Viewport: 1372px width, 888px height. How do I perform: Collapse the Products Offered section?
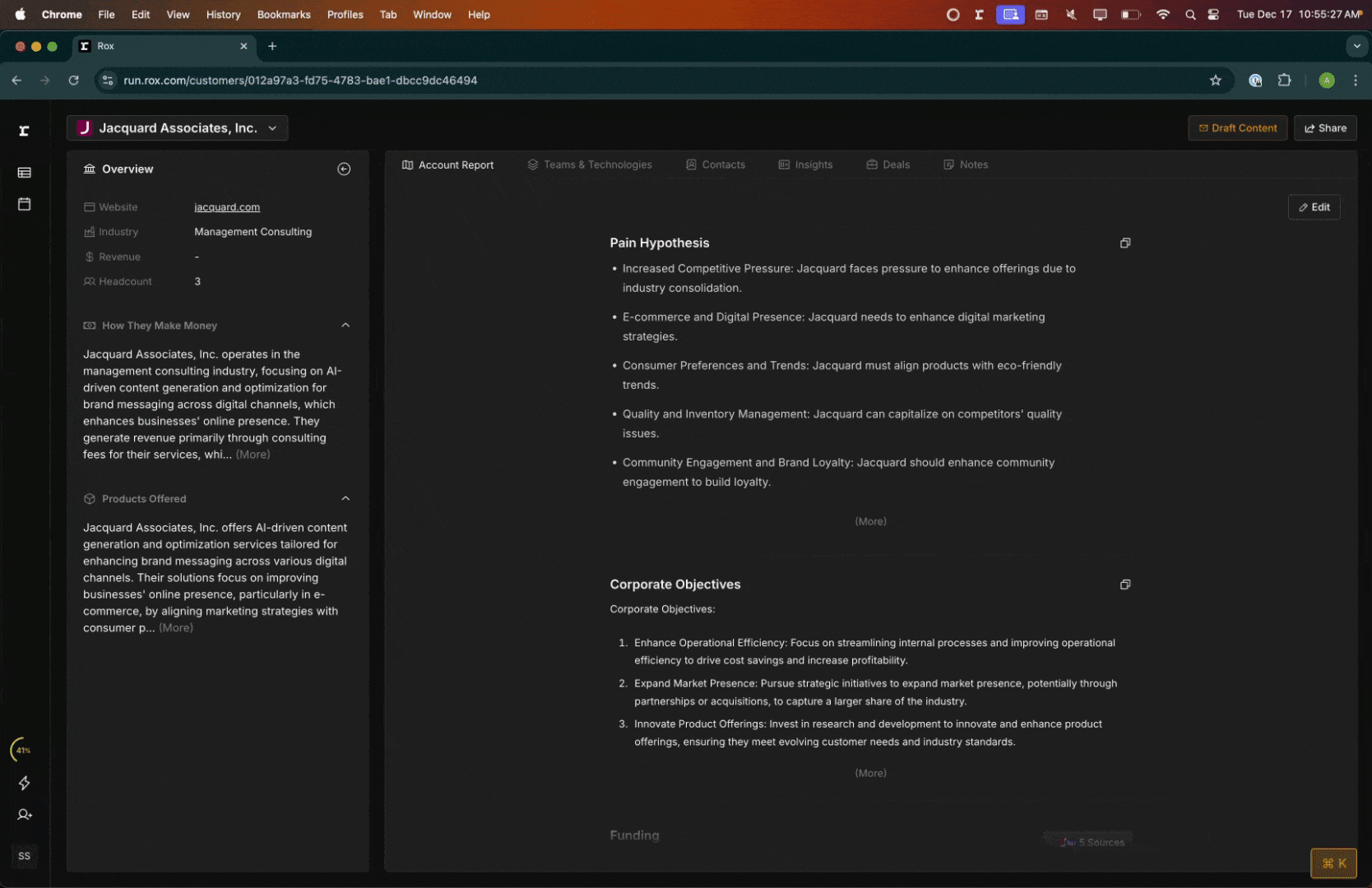345,499
